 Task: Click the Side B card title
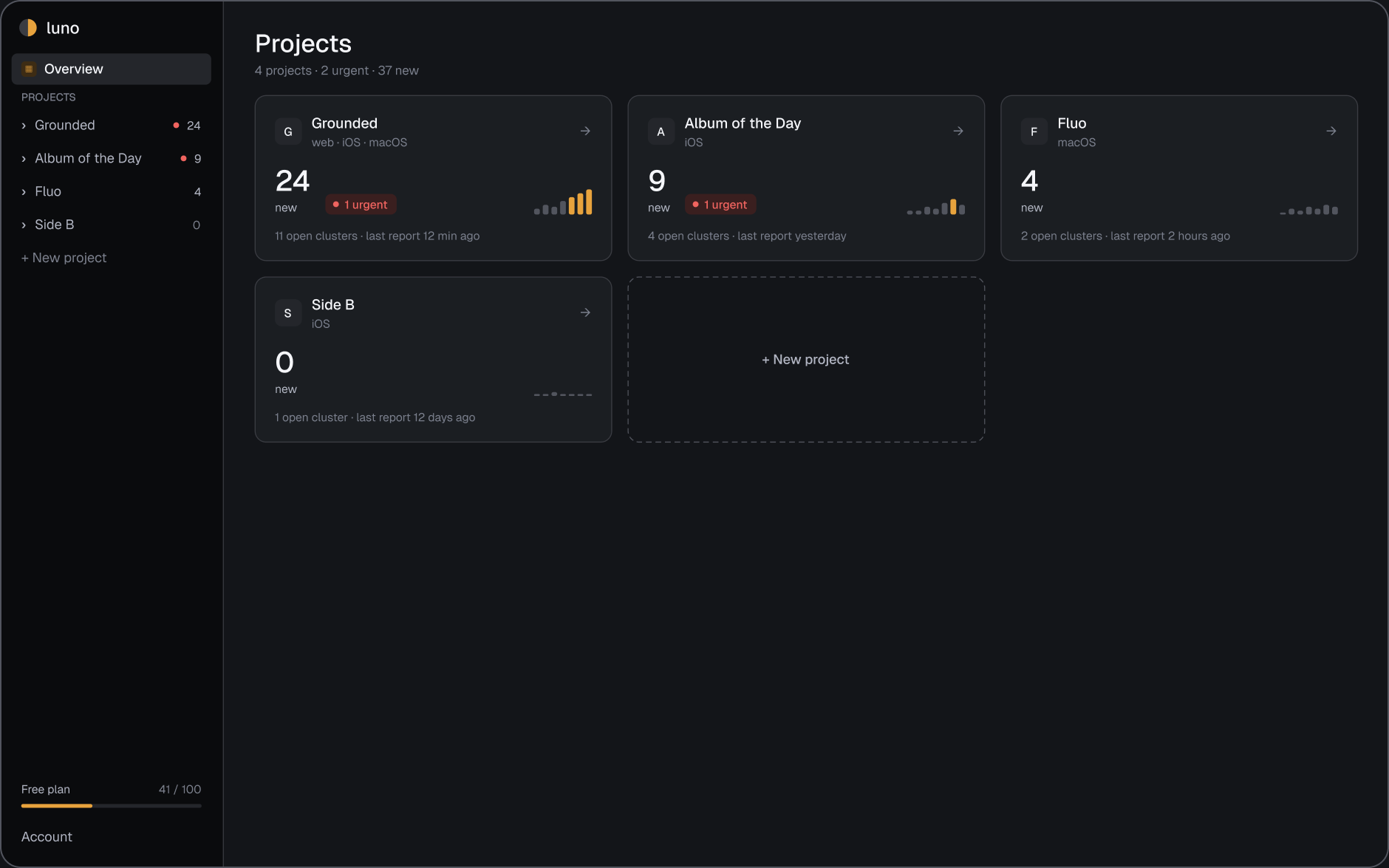(333, 305)
